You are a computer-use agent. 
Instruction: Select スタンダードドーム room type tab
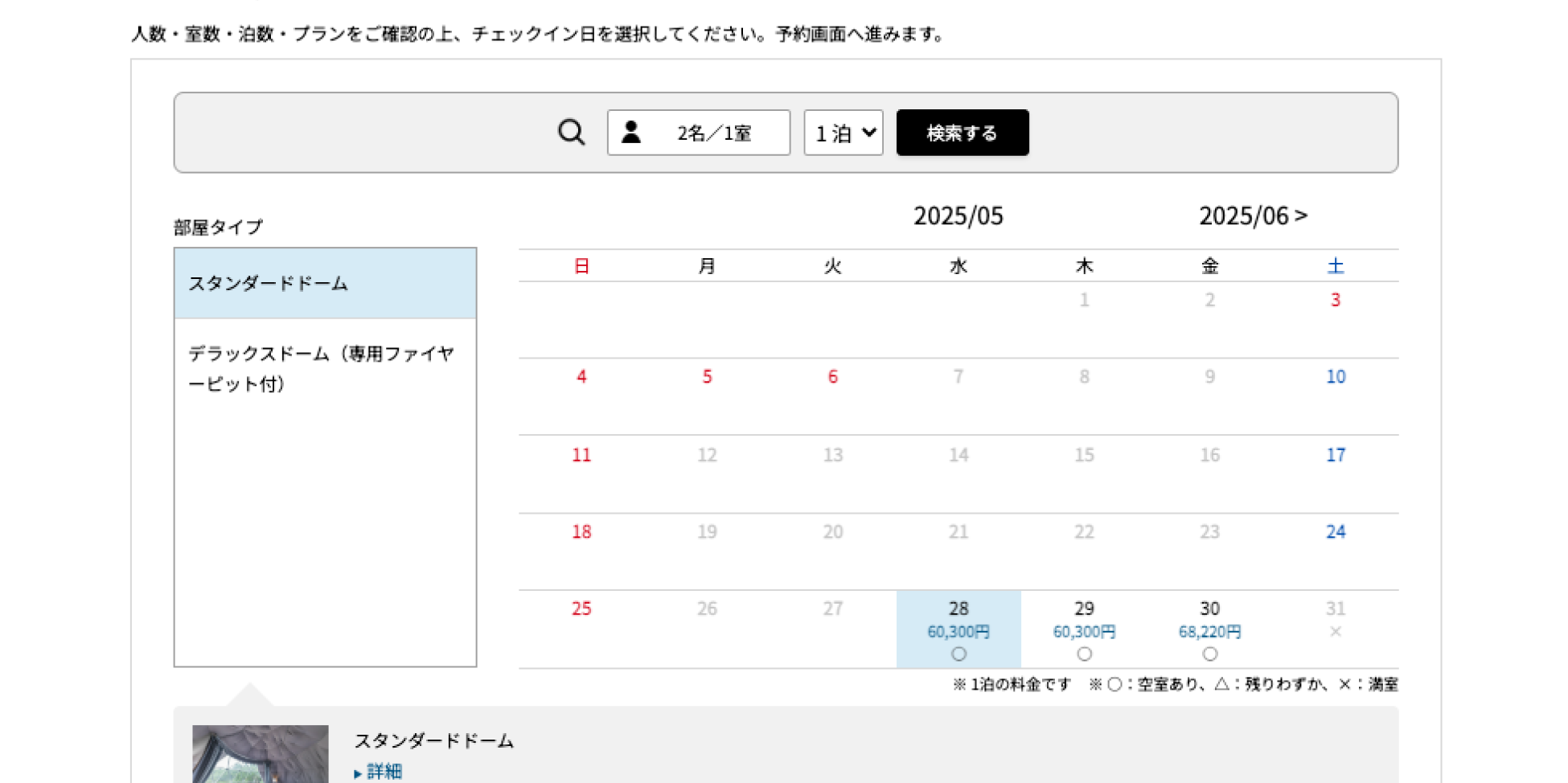[x=325, y=283]
